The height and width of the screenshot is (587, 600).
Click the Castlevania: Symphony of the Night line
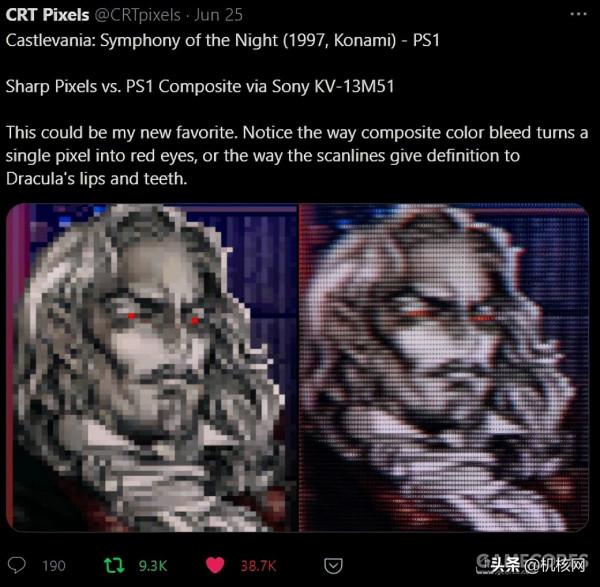coord(223,41)
